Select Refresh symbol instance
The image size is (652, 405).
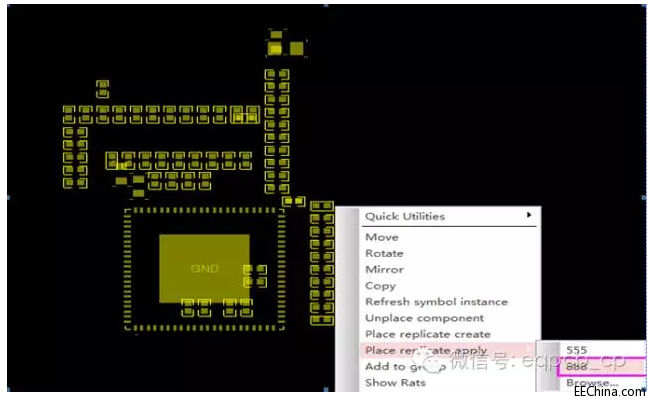[436, 301]
